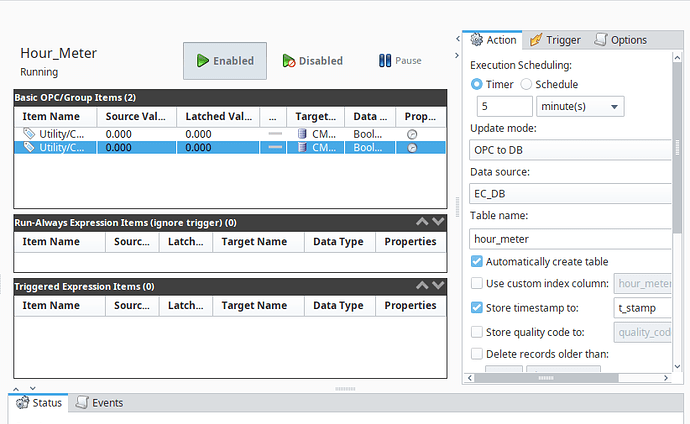Click Action panel vertical scrollbar thumb
The height and width of the screenshot is (424, 690).
(x=677, y=147)
